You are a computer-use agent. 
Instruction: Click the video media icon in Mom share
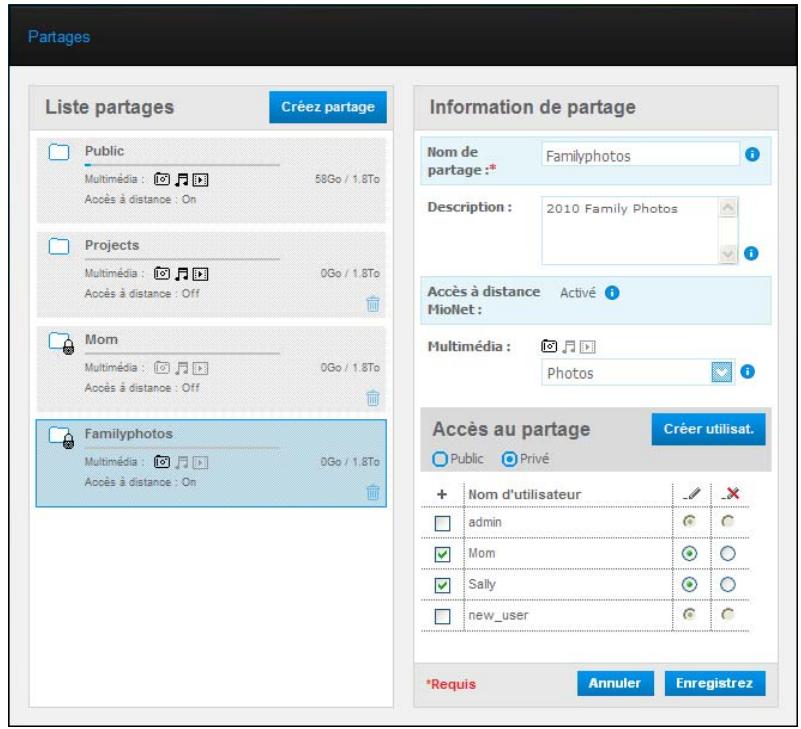point(200,368)
